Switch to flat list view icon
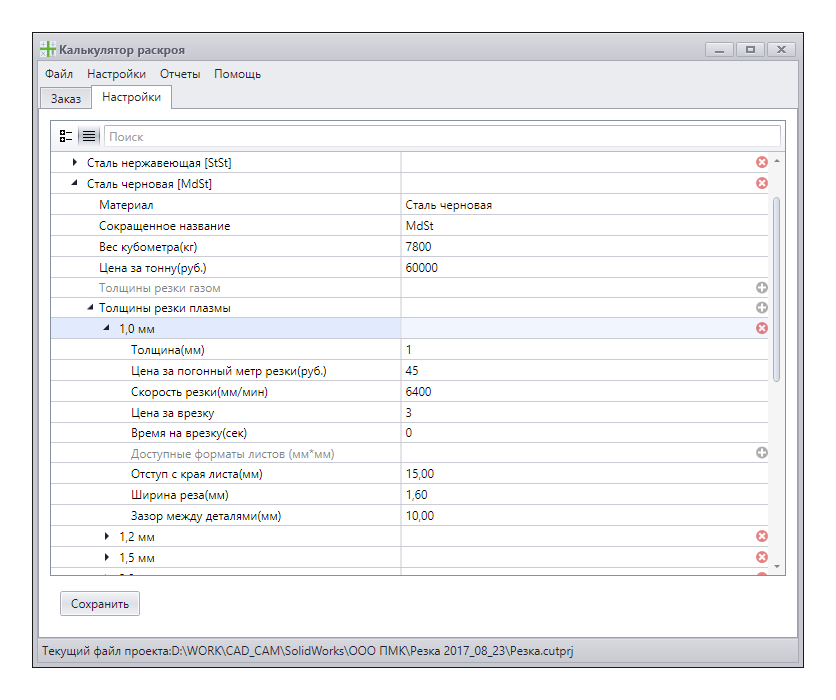The width and height of the screenshot is (836, 700). point(89,136)
